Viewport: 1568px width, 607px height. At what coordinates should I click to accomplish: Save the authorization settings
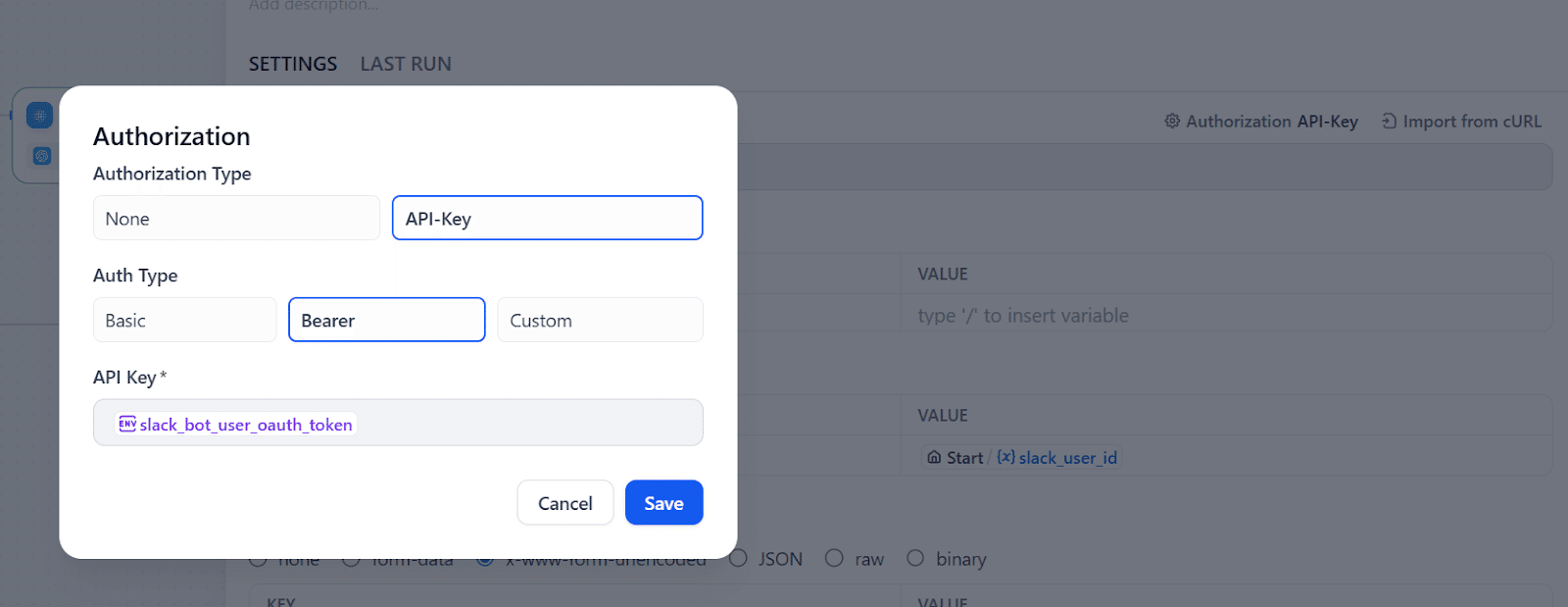pyautogui.click(x=663, y=503)
